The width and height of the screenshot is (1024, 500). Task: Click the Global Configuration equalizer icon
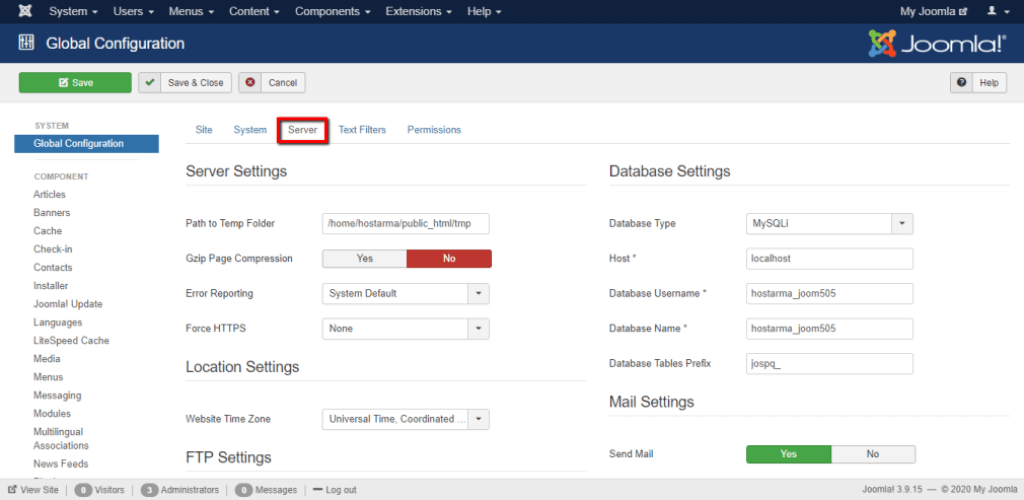26,44
